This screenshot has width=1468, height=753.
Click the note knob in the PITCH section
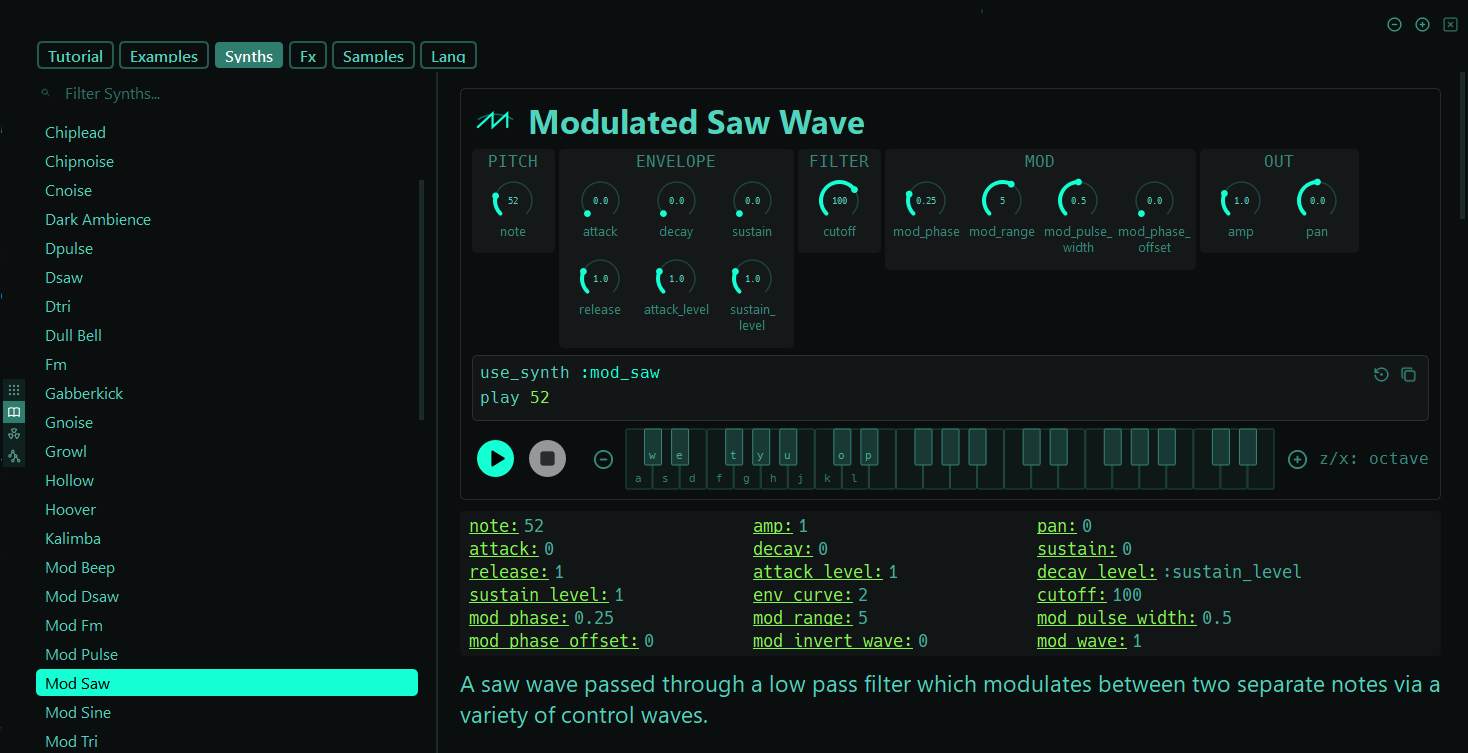[x=513, y=200]
